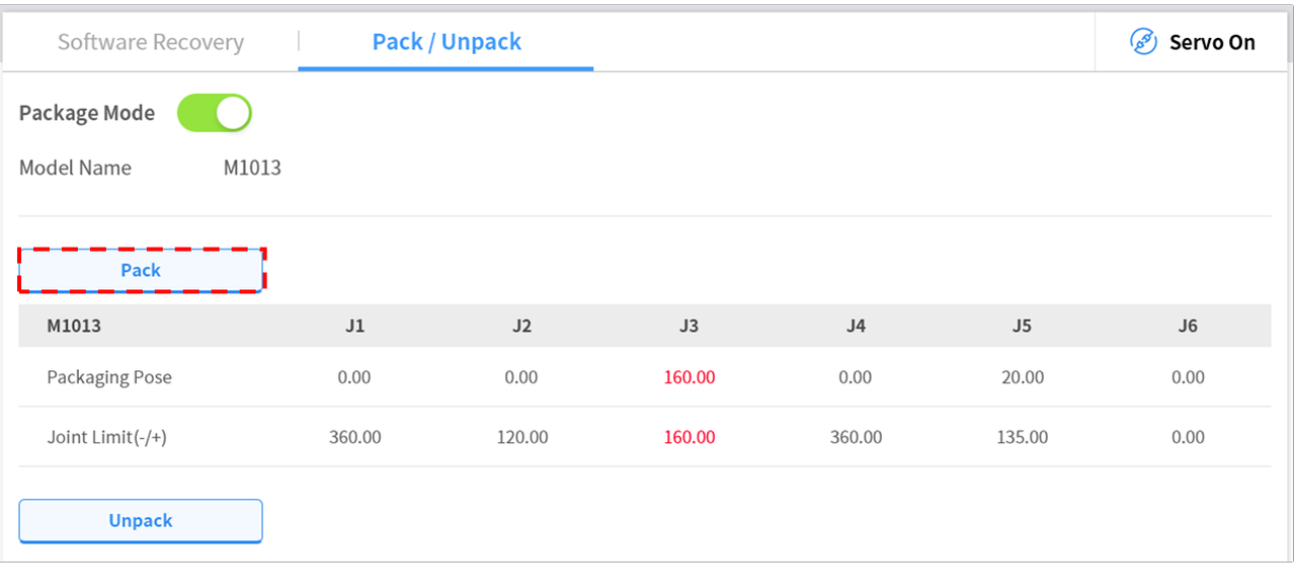
Task: Click the J1 column header
Action: pos(355,326)
